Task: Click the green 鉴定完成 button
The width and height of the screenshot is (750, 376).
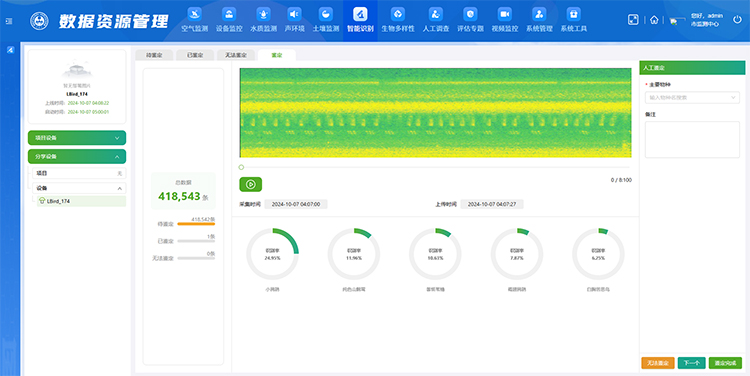Action: click(725, 363)
